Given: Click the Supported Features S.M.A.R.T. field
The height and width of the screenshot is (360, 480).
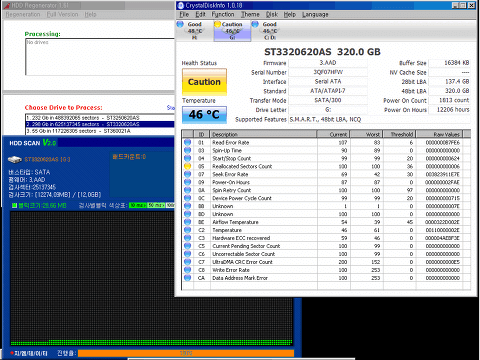Looking at the screenshot, I should pyautogui.click(x=379, y=119).
